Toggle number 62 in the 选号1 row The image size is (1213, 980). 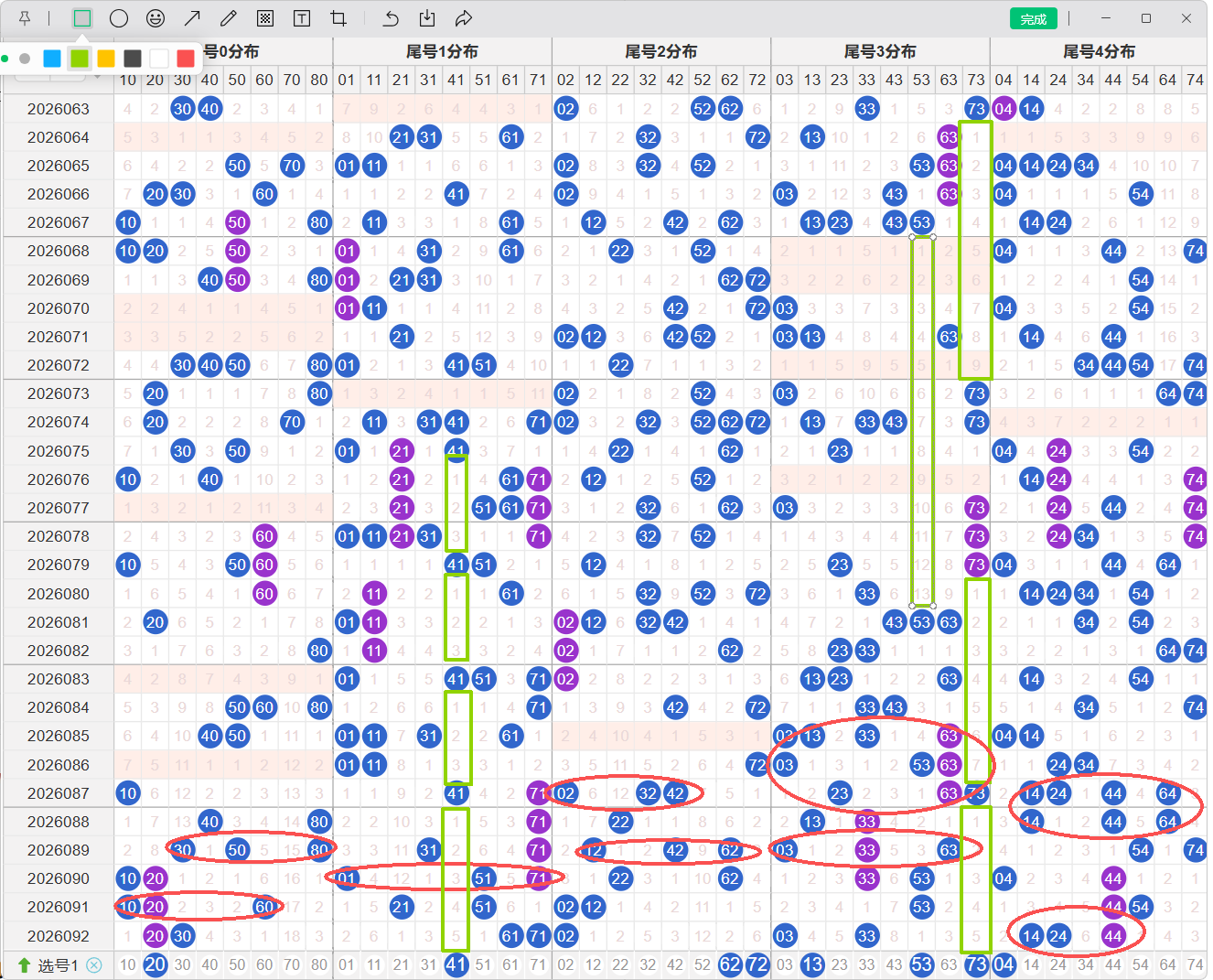pyautogui.click(x=729, y=964)
